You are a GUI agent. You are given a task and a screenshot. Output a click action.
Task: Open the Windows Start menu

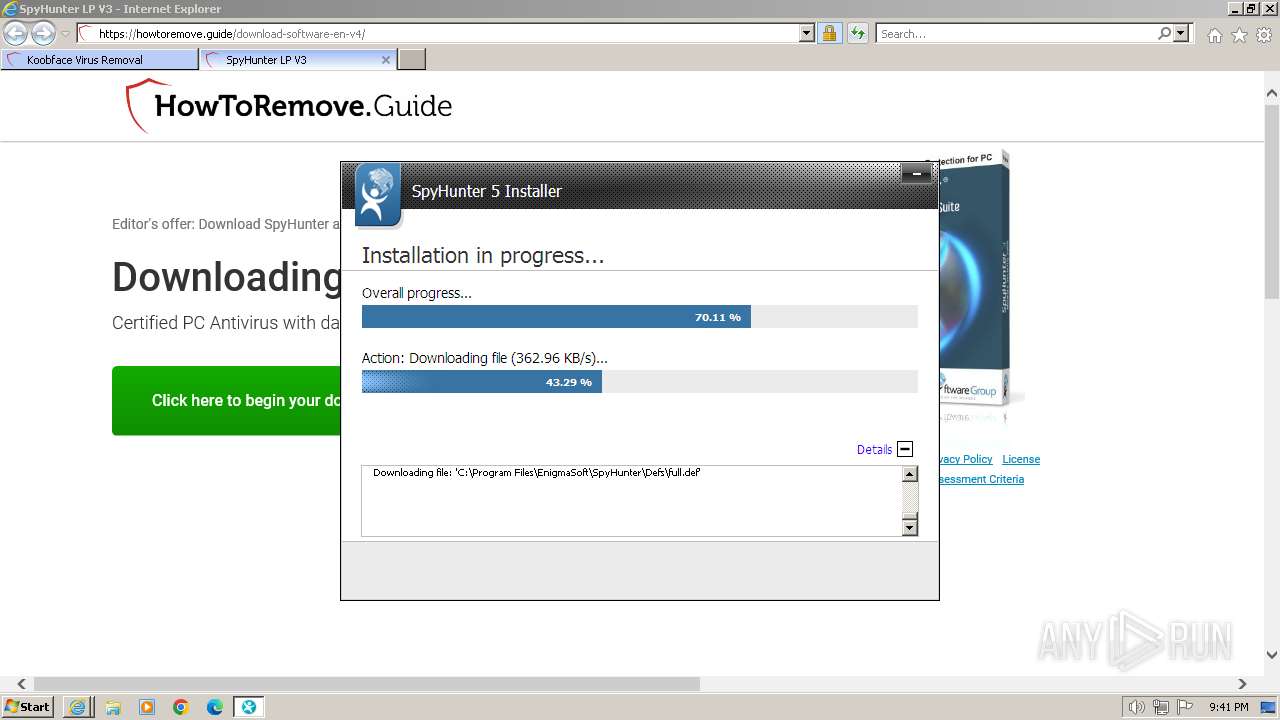(27, 707)
